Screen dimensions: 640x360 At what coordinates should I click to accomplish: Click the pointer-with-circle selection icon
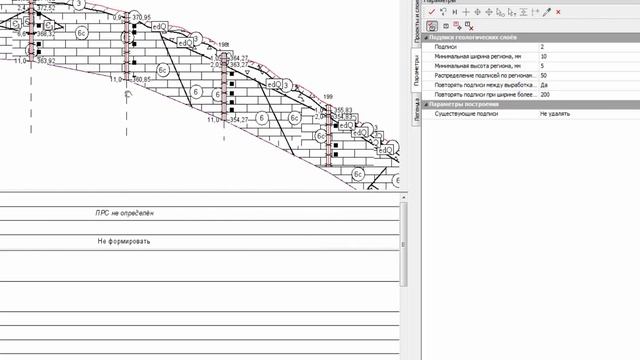[500, 12]
